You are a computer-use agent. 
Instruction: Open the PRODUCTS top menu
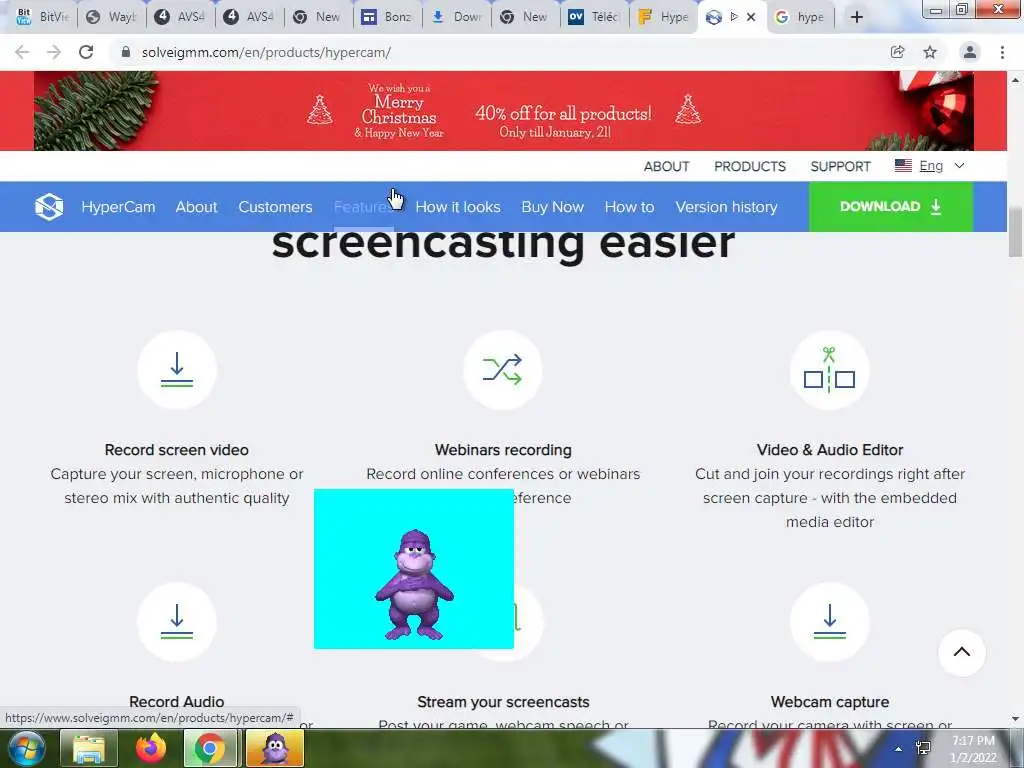click(x=750, y=167)
